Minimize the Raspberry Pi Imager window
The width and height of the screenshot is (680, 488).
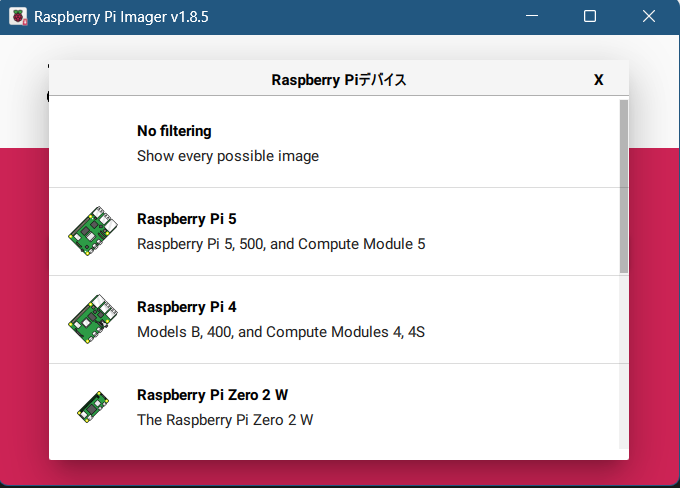[532, 16]
